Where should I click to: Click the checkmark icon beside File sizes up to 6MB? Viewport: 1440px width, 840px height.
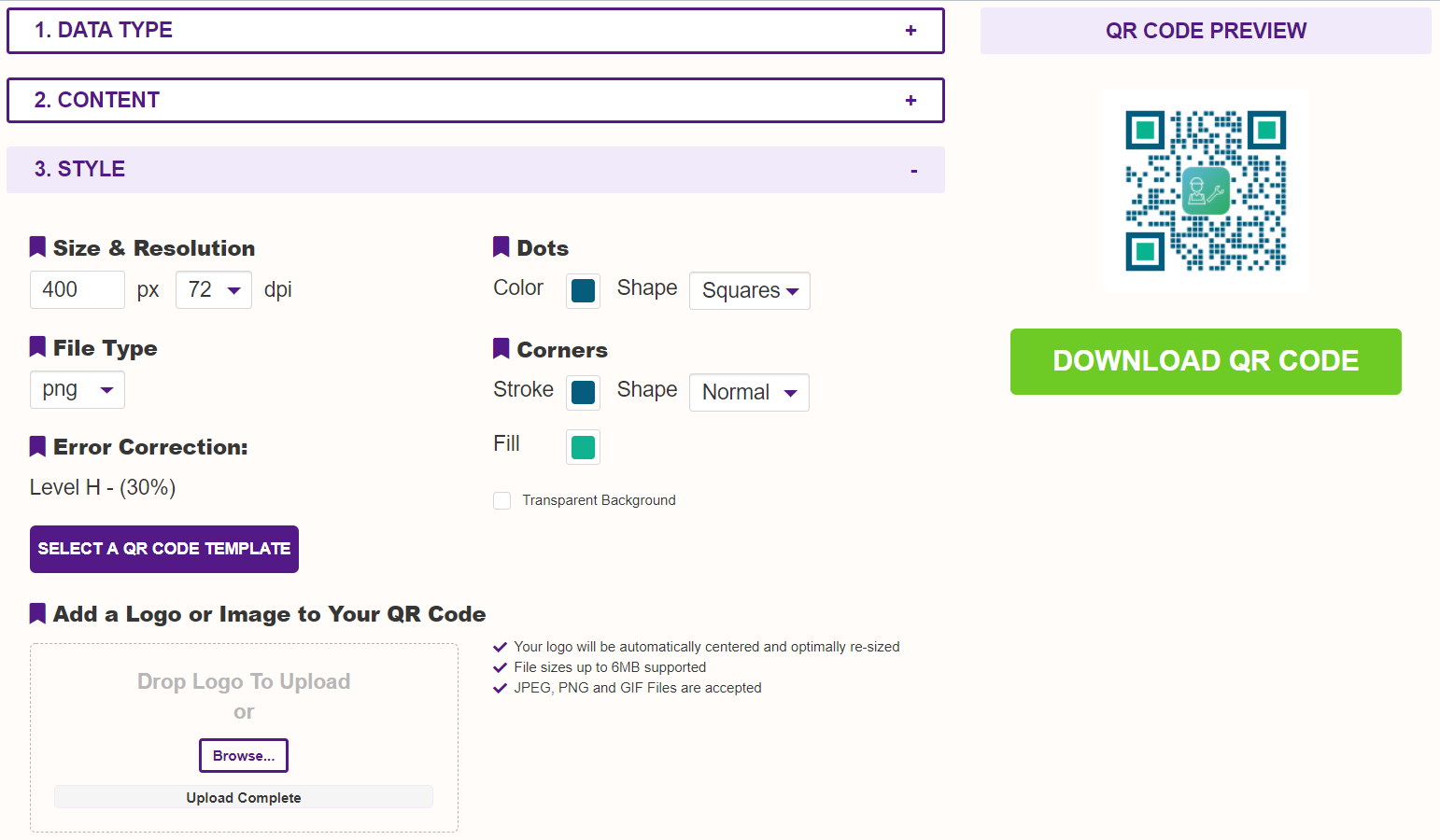point(500,667)
